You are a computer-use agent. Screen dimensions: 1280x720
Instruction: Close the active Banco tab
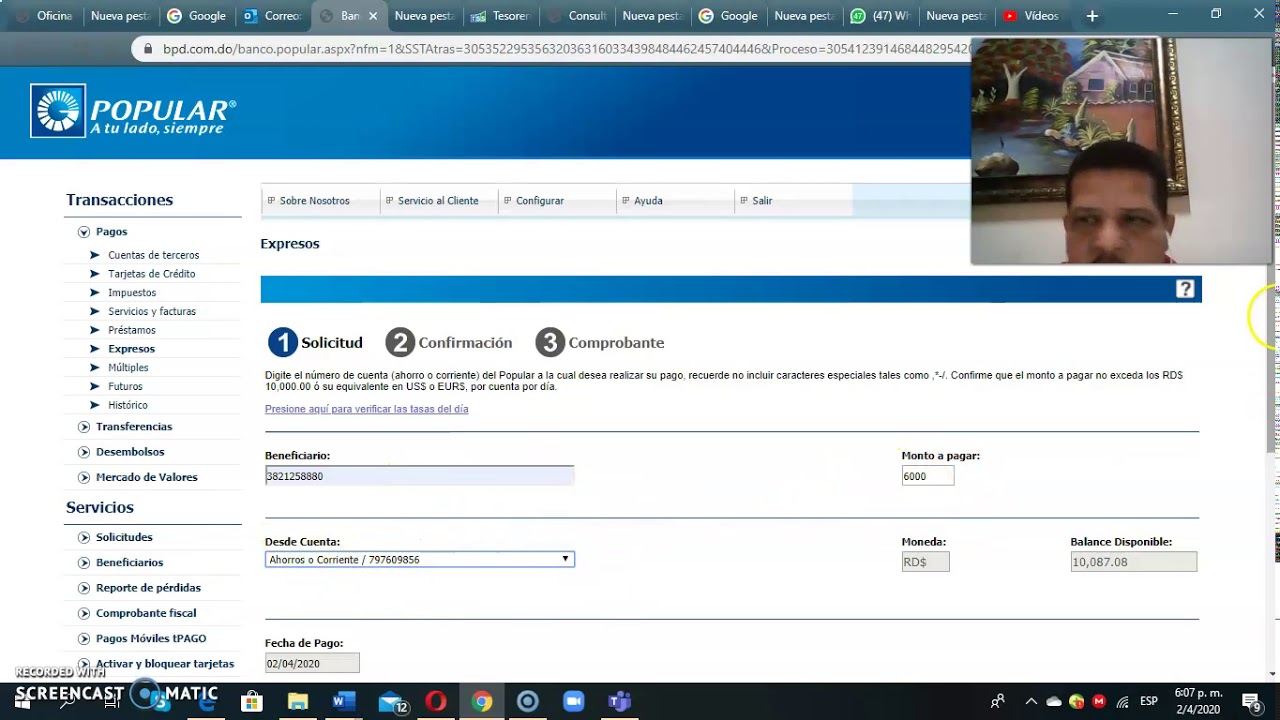point(373,16)
